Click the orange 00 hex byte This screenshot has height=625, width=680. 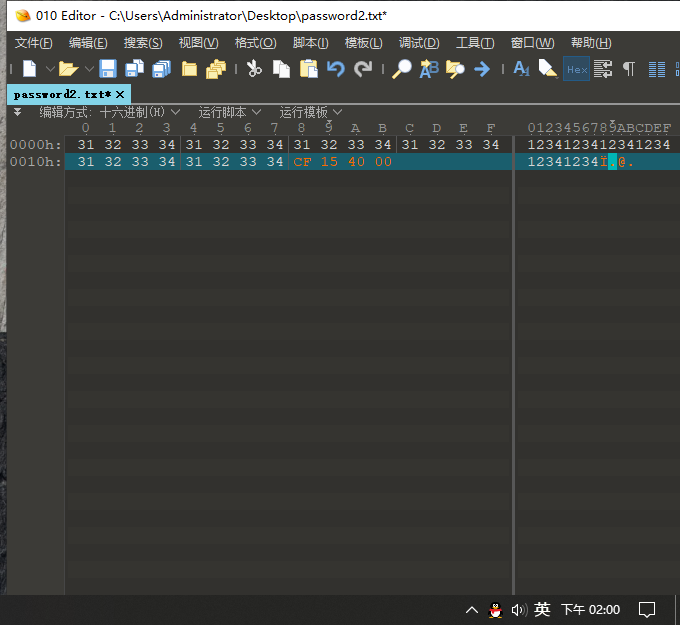coord(383,162)
